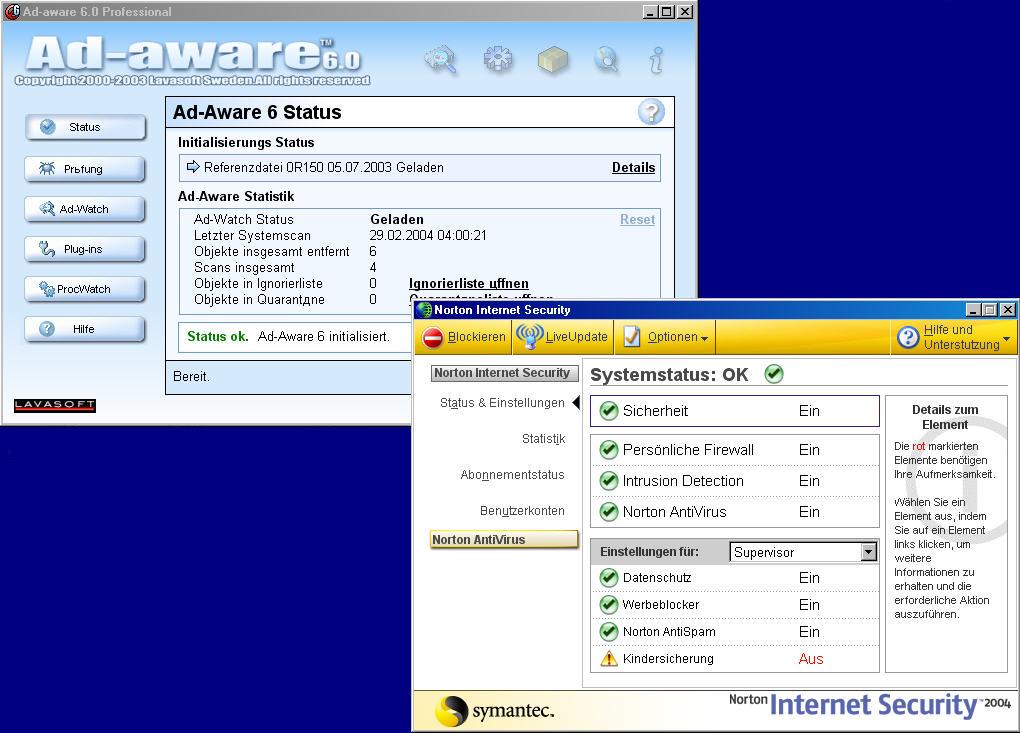Click the Ad-Watch button in the sidebar
Image resolution: width=1020 pixels, height=733 pixels.
(x=85, y=209)
